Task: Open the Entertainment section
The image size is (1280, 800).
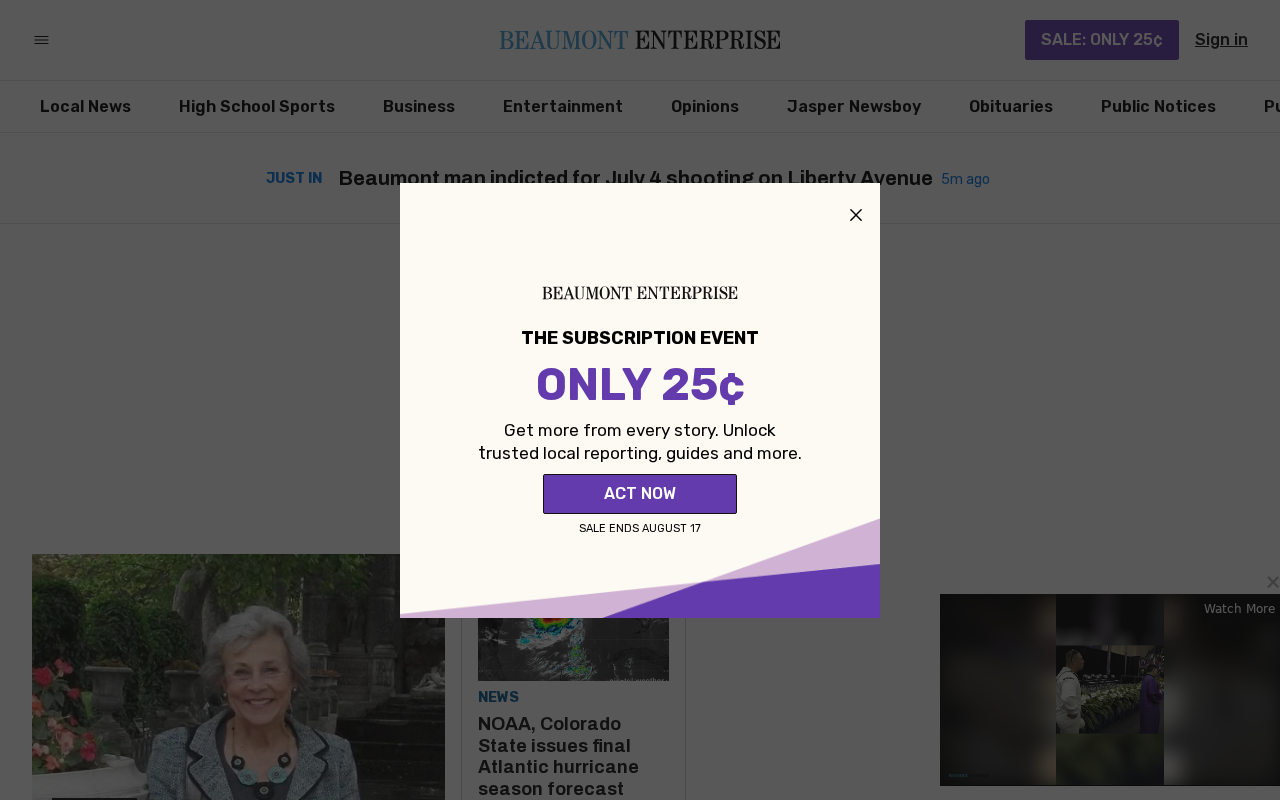Action: (563, 107)
